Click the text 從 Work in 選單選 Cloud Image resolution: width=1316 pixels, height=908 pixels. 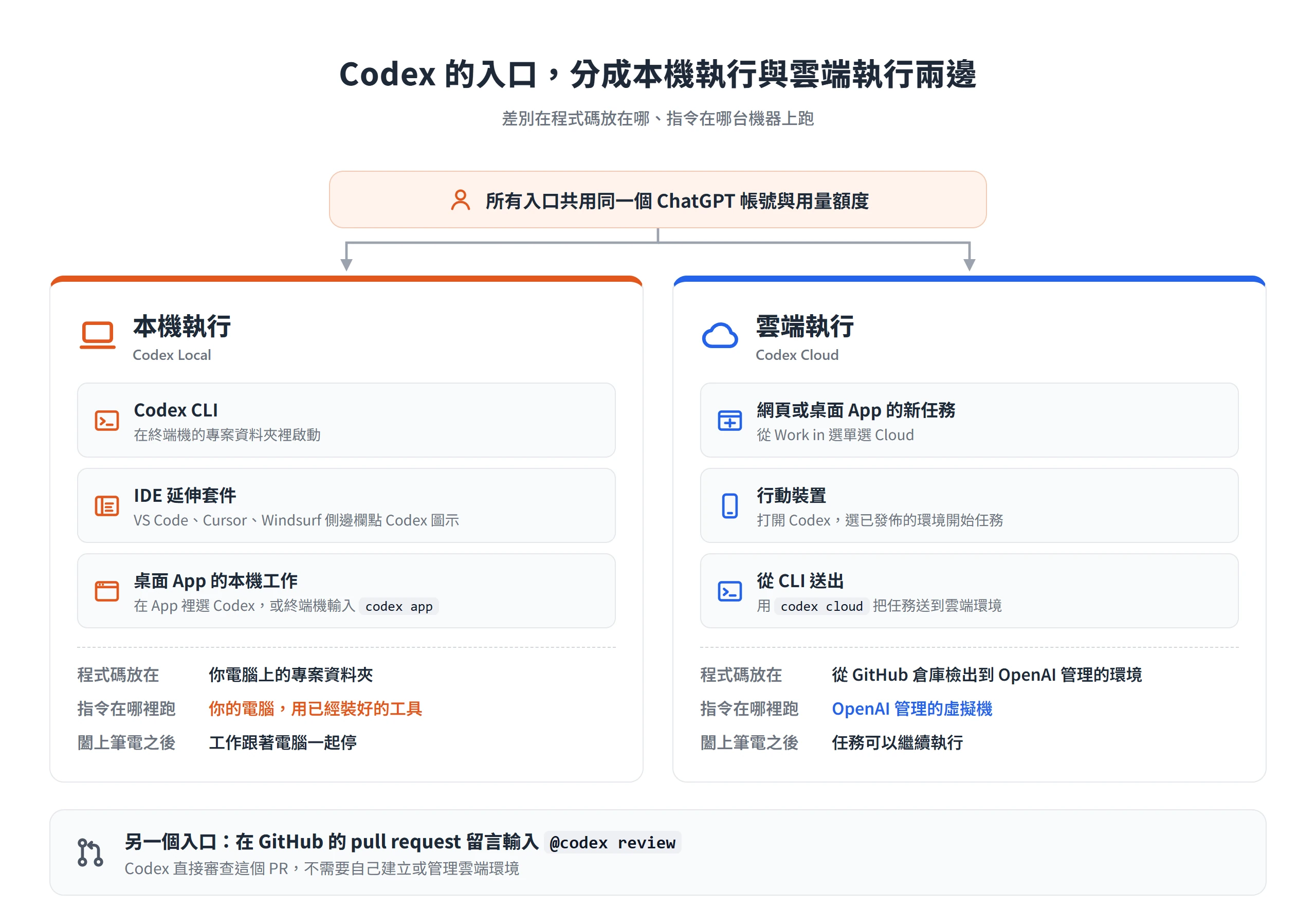[835, 434]
